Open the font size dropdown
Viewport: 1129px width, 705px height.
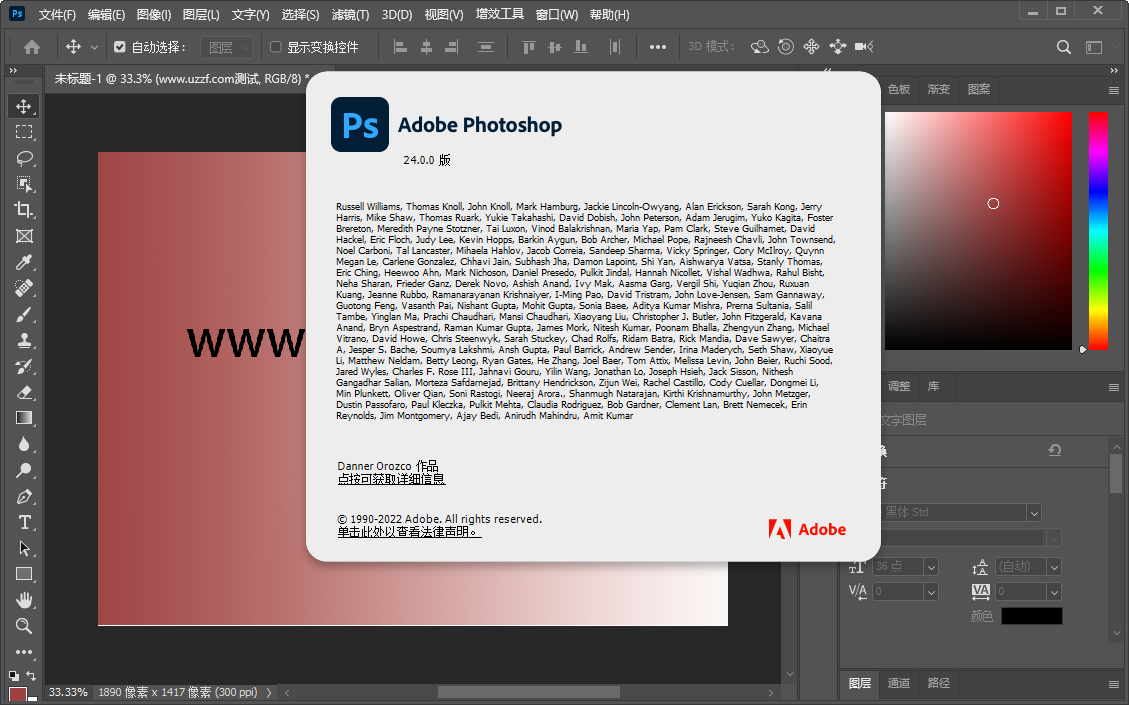(930, 566)
